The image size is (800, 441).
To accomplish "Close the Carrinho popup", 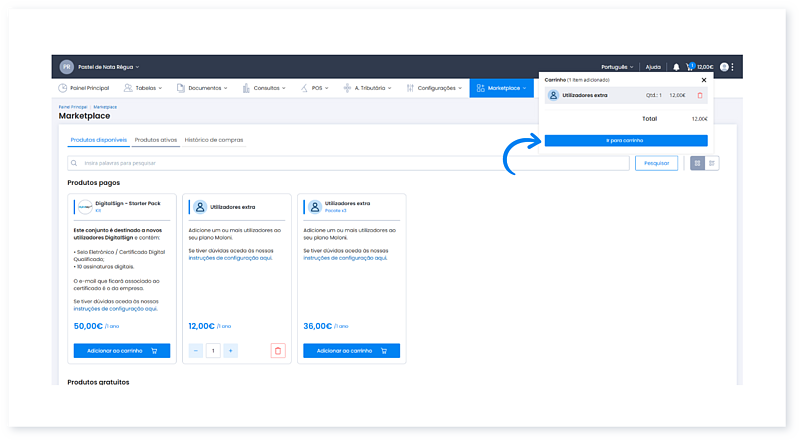I will pos(703,79).
